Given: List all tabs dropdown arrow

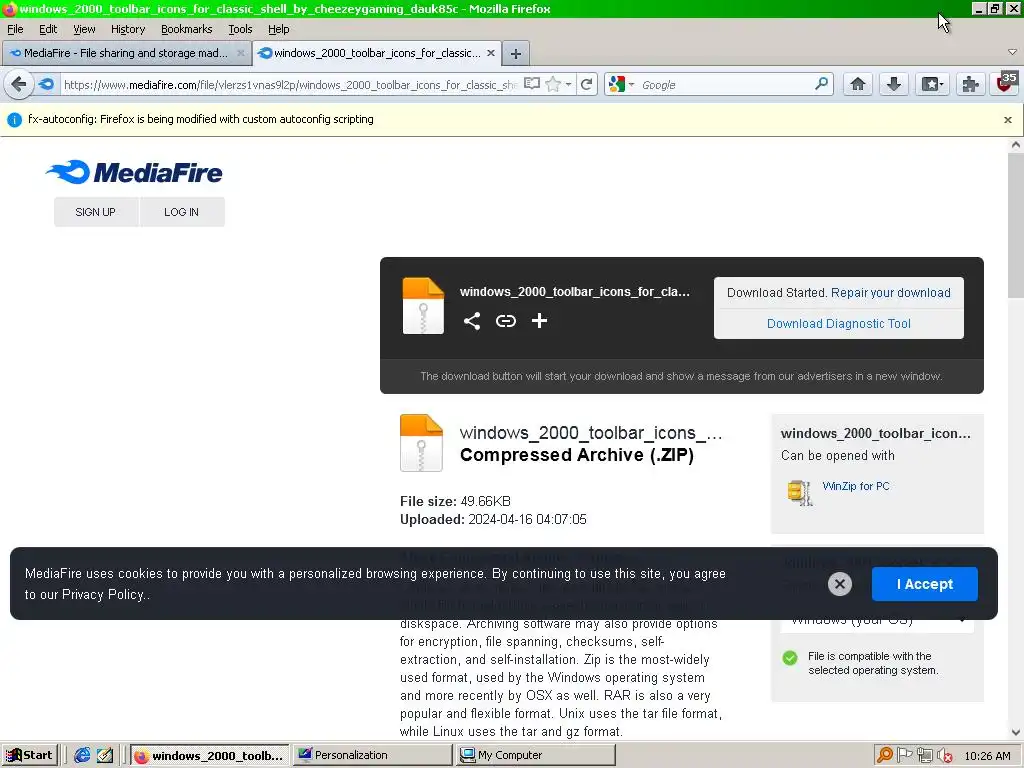Looking at the screenshot, I should click(x=1012, y=52).
